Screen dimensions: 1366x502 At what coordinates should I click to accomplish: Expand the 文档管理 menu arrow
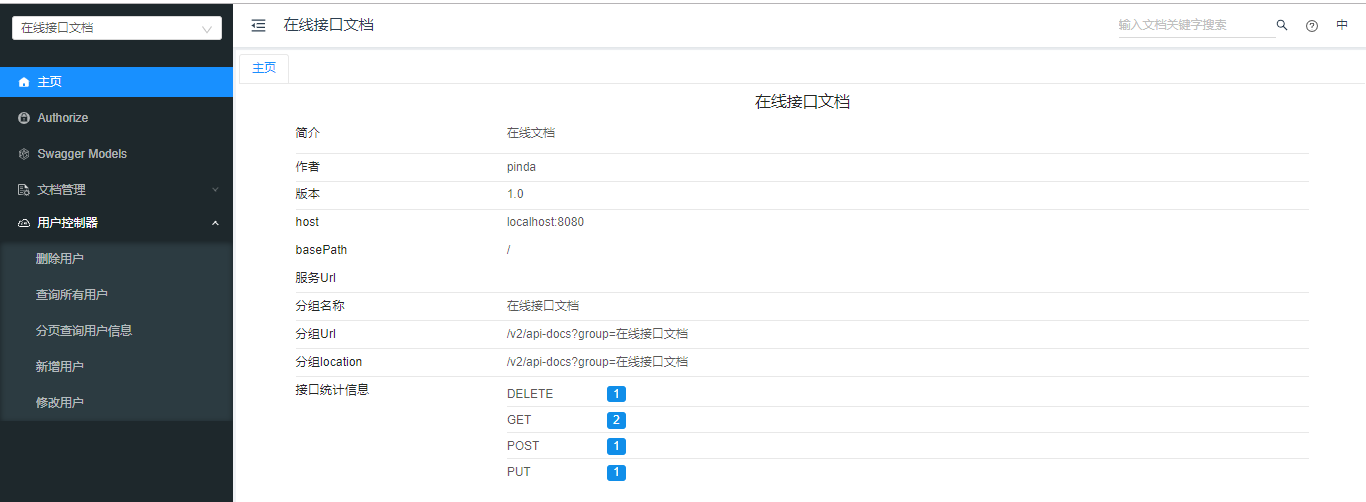tap(215, 190)
